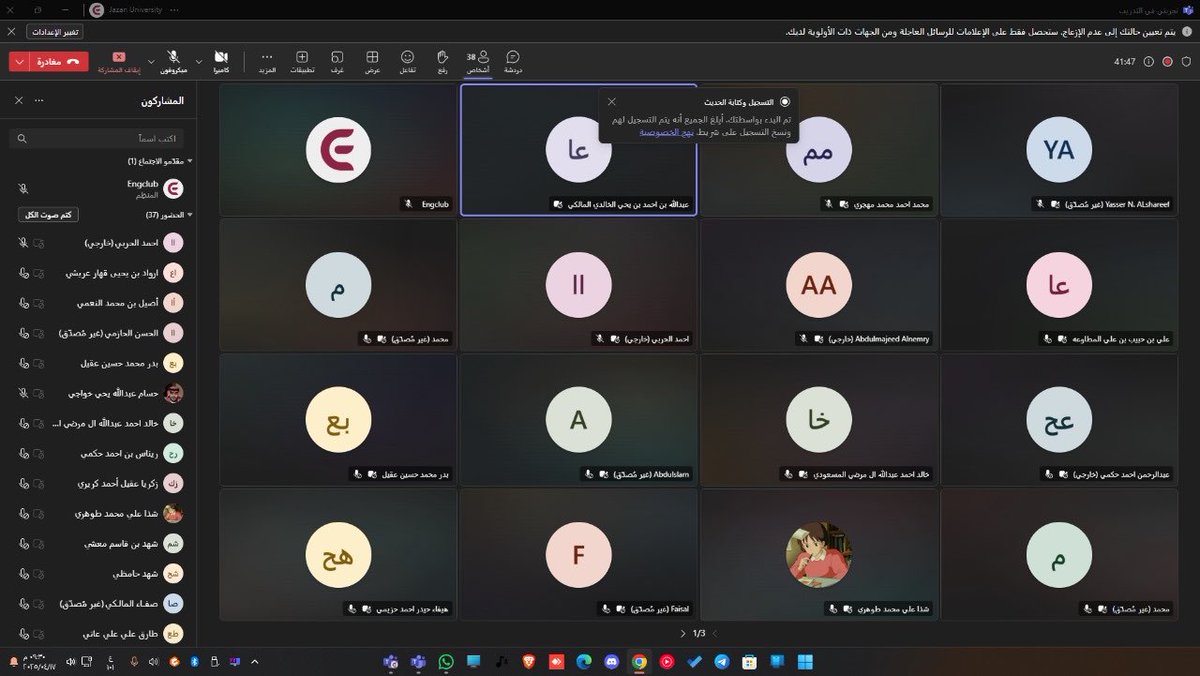The width and height of the screenshot is (1200, 676).
Task: Click the mic icon beside بدر محمد حسين عقيل in the list
Action: (x=22, y=363)
